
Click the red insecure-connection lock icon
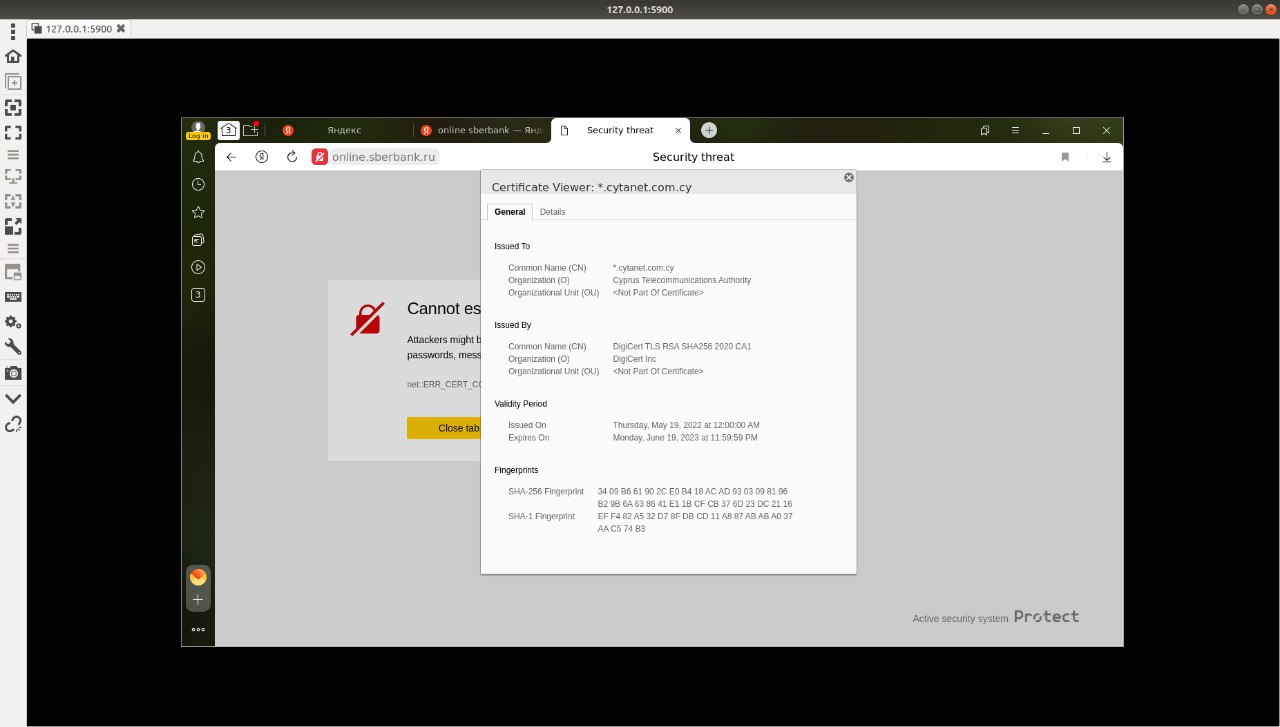click(320, 157)
